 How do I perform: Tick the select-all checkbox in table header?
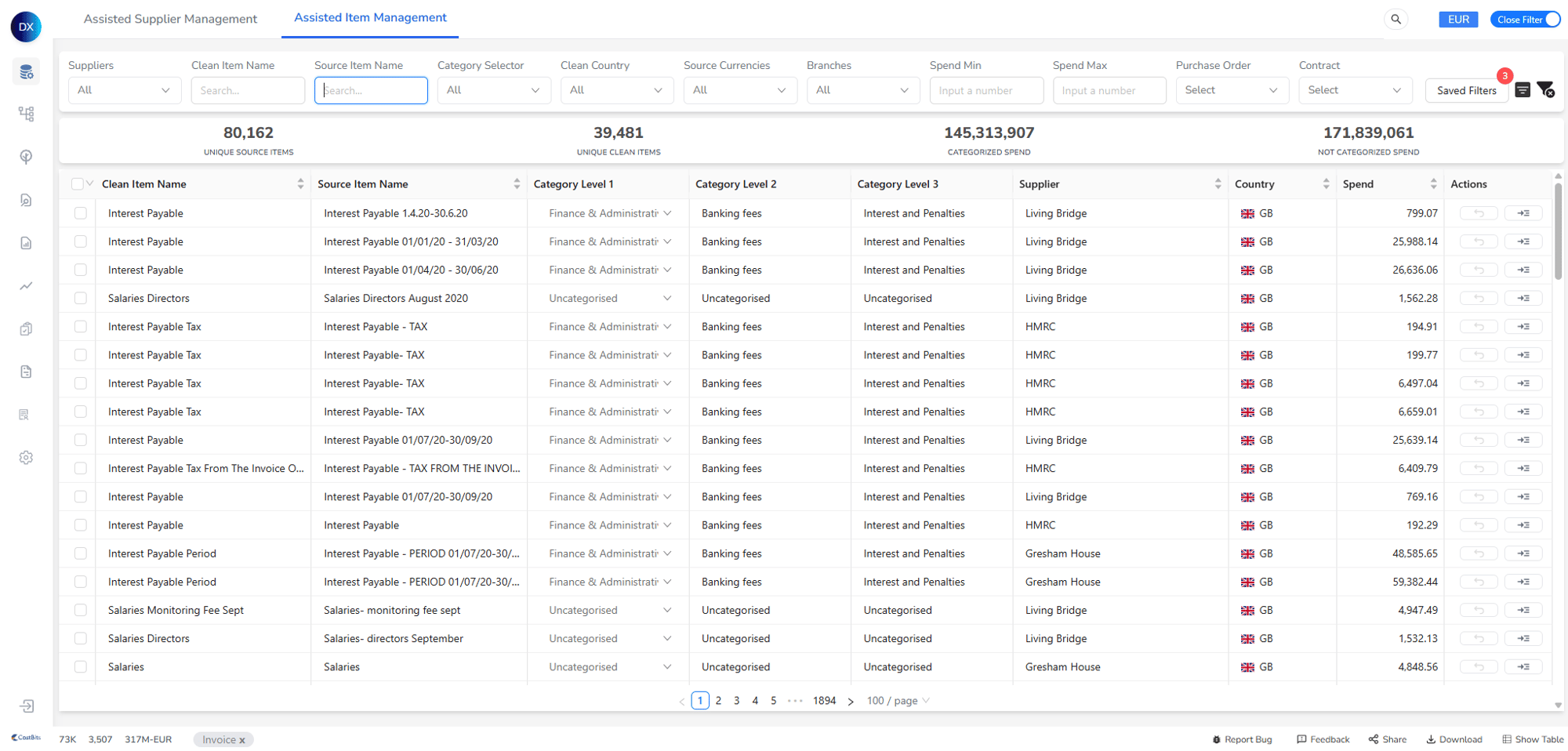point(77,184)
